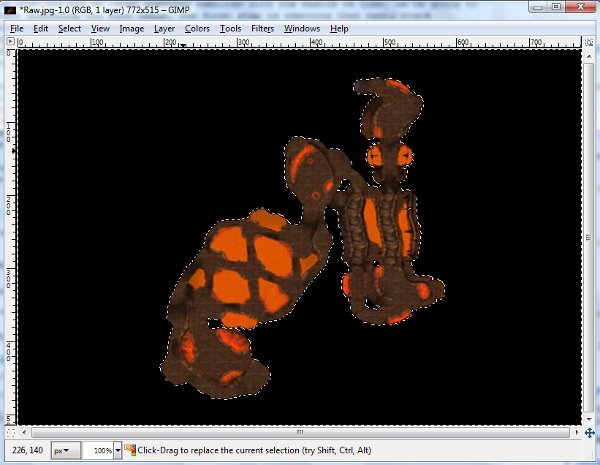Click the horizontal scrollbar left arrow
This screenshot has height=465, width=600.
24,432
